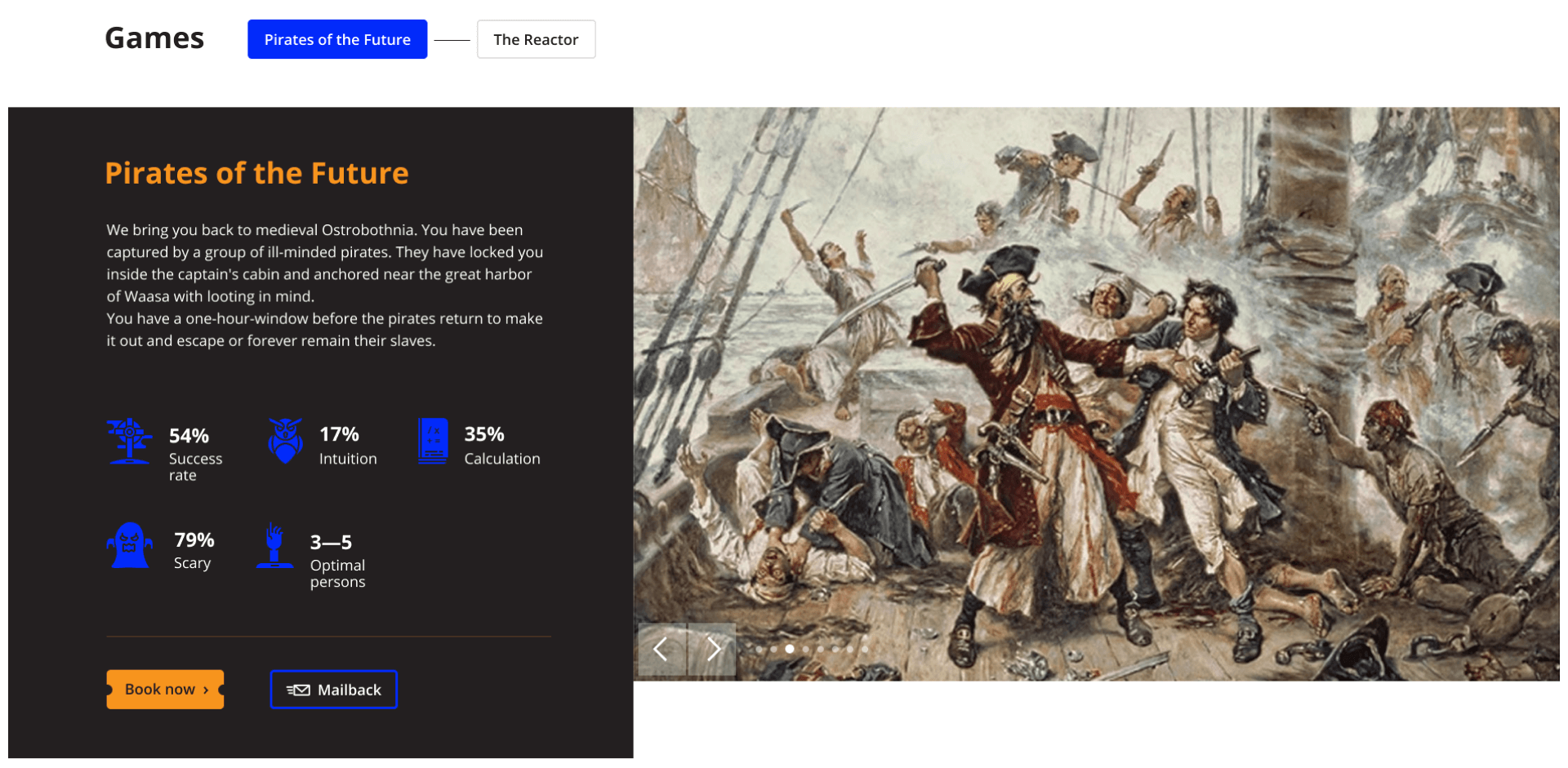Click the Scary ghost icon
Screen dimensions: 1568x768
pos(130,545)
